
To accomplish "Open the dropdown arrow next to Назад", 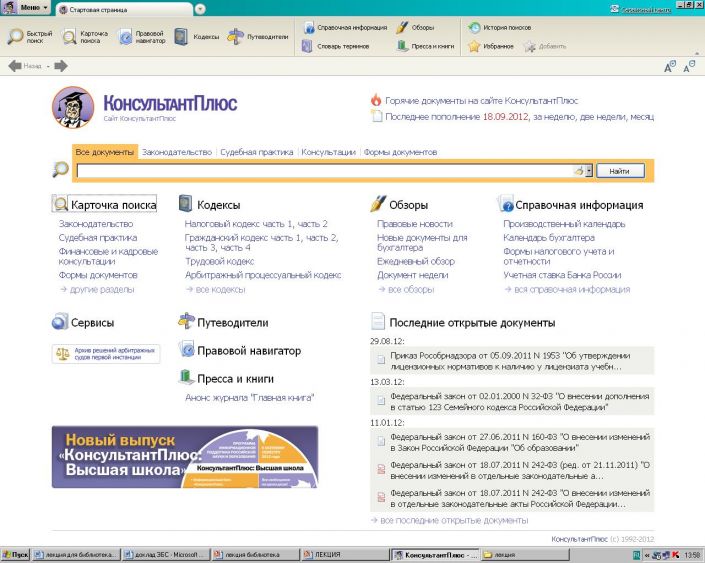I will [48, 67].
